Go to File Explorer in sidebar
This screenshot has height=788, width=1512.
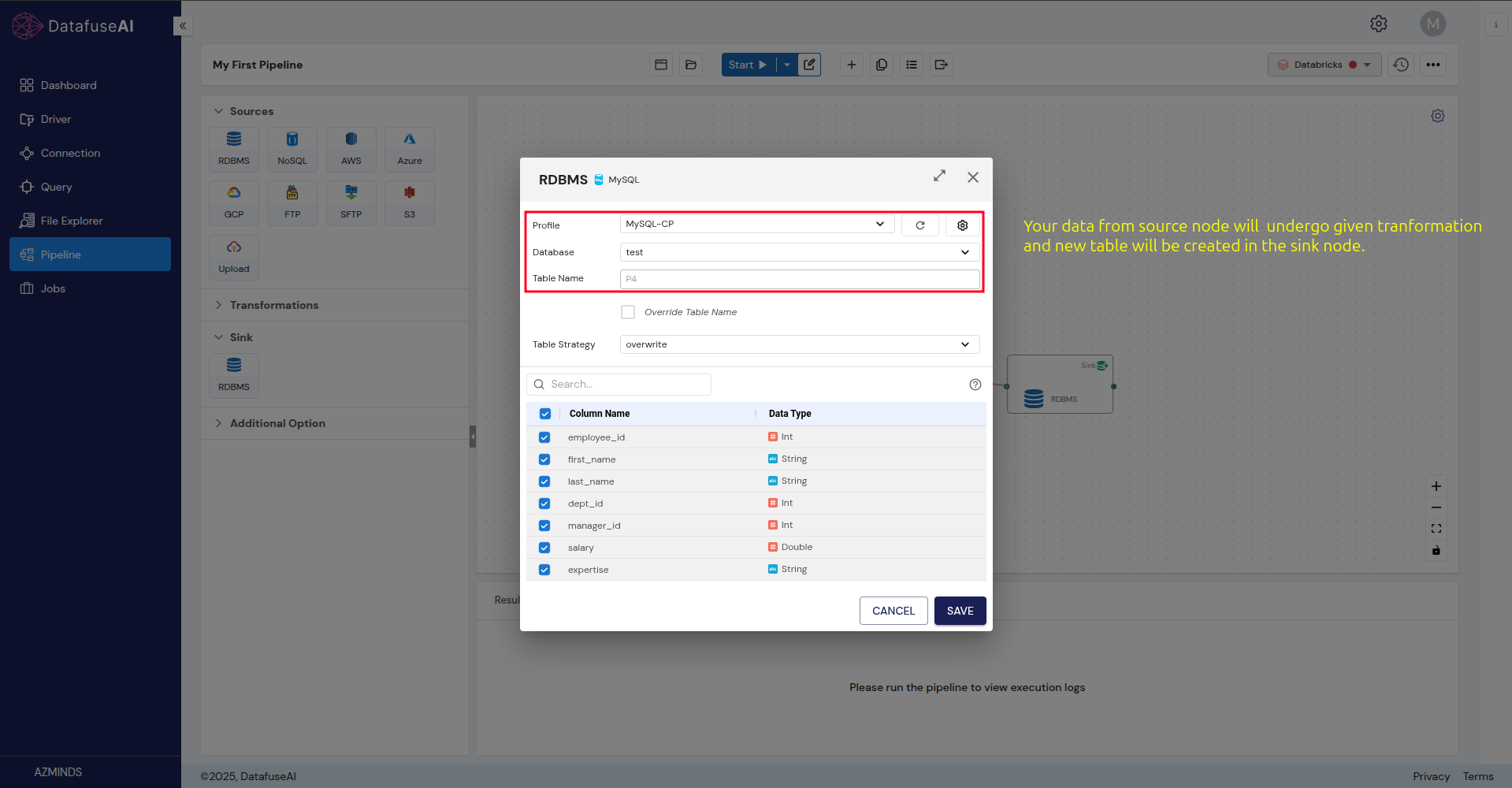pos(71,221)
